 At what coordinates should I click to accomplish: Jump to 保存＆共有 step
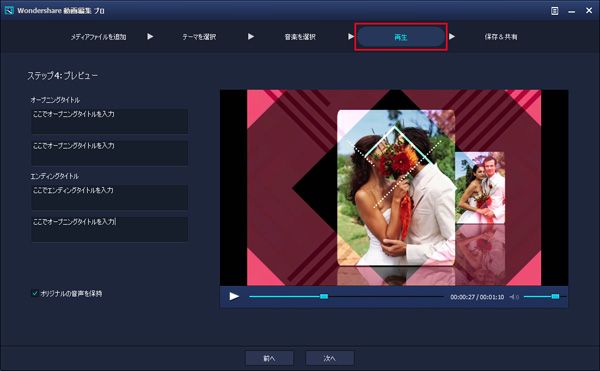click(501, 37)
